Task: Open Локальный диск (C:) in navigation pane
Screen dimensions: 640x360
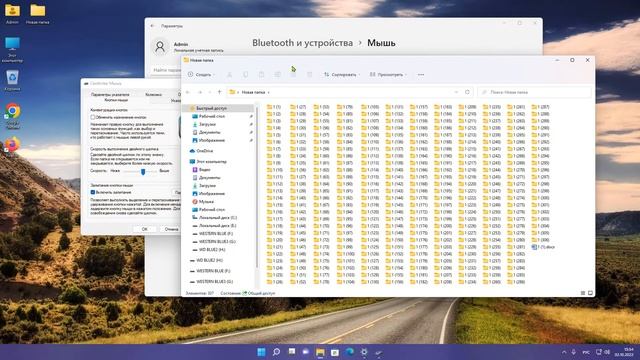Action: coord(218,218)
